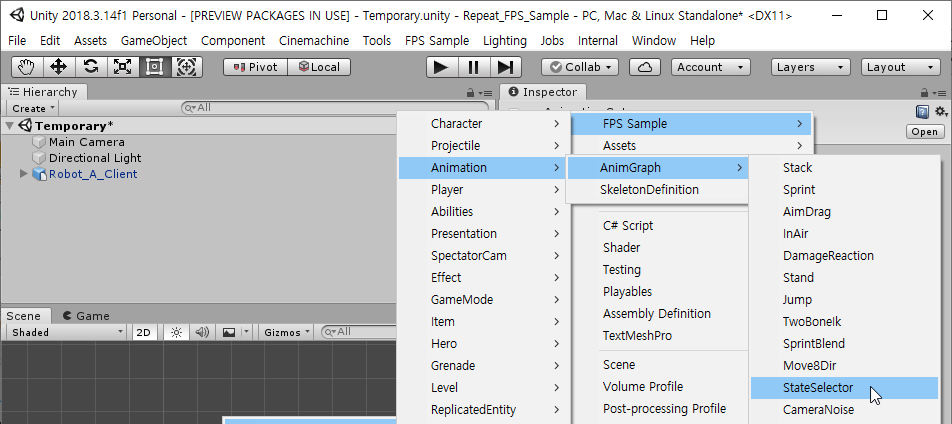Screen dimensions: 952x424
Task: Open the Collab dropdown
Action: pyautogui.click(x=580, y=67)
